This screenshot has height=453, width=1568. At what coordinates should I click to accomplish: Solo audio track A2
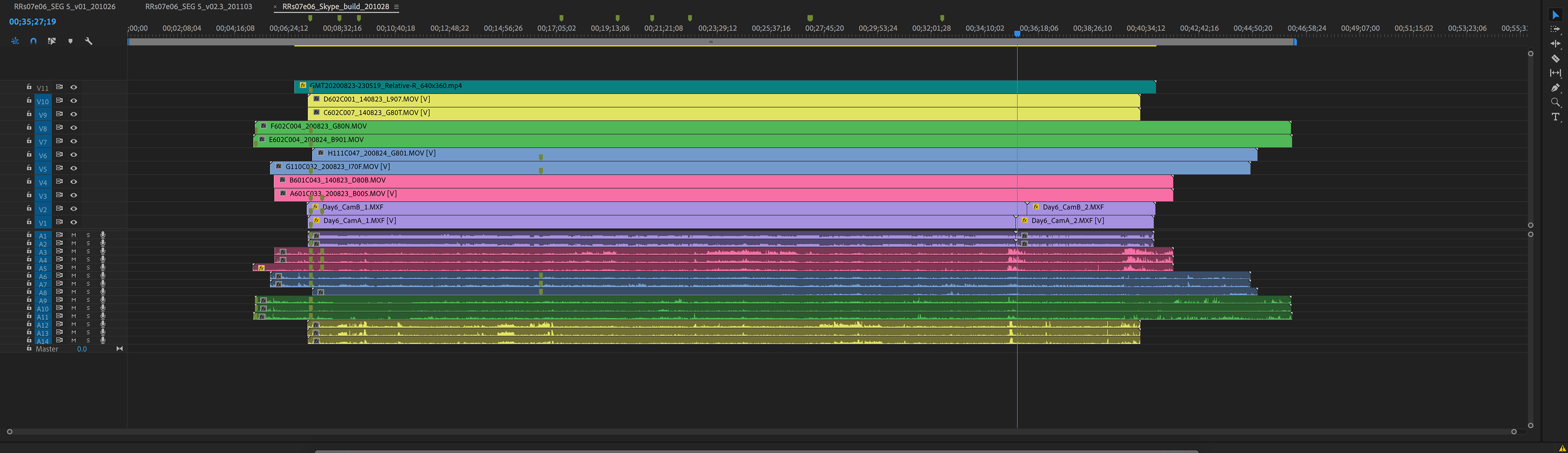pyautogui.click(x=88, y=243)
